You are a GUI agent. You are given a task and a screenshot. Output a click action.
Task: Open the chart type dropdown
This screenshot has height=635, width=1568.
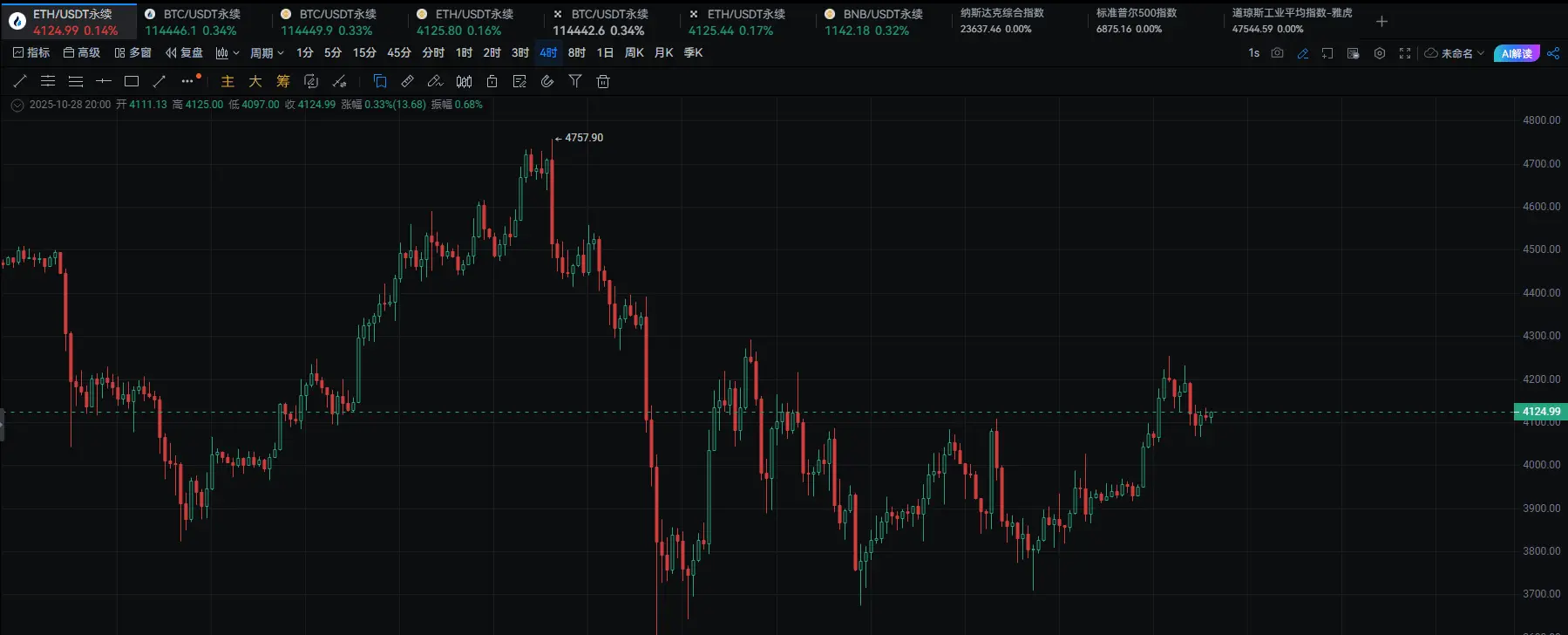point(227,52)
